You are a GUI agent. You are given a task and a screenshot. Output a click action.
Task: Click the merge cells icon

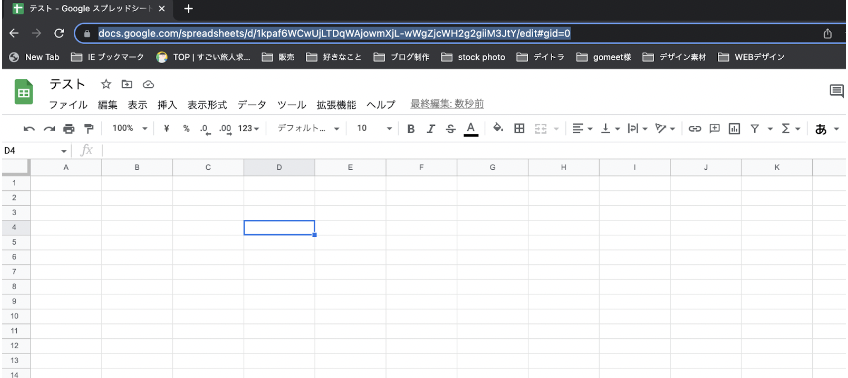(540, 129)
